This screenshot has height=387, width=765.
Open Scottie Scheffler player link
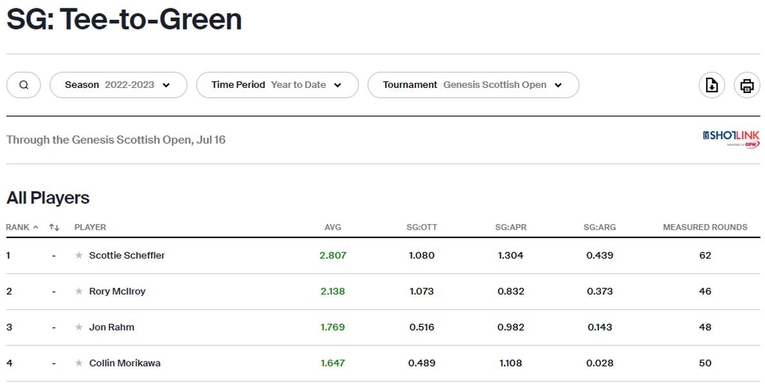(x=127, y=255)
